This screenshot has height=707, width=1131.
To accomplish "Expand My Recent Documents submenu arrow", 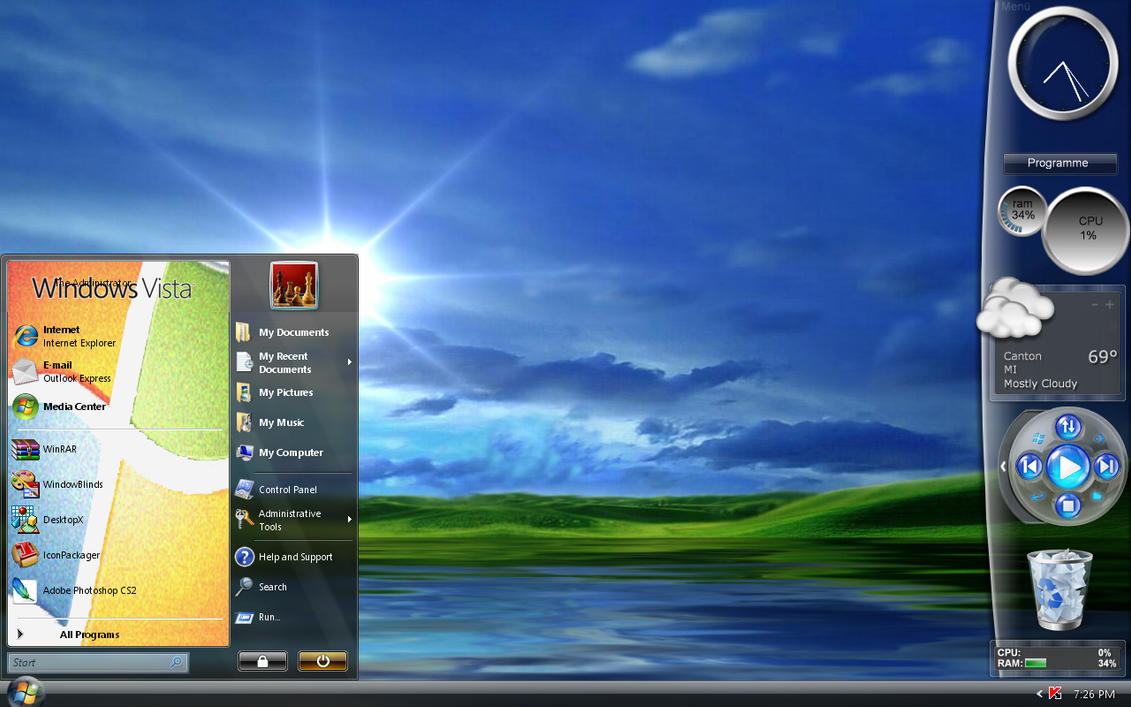I will click(350, 362).
